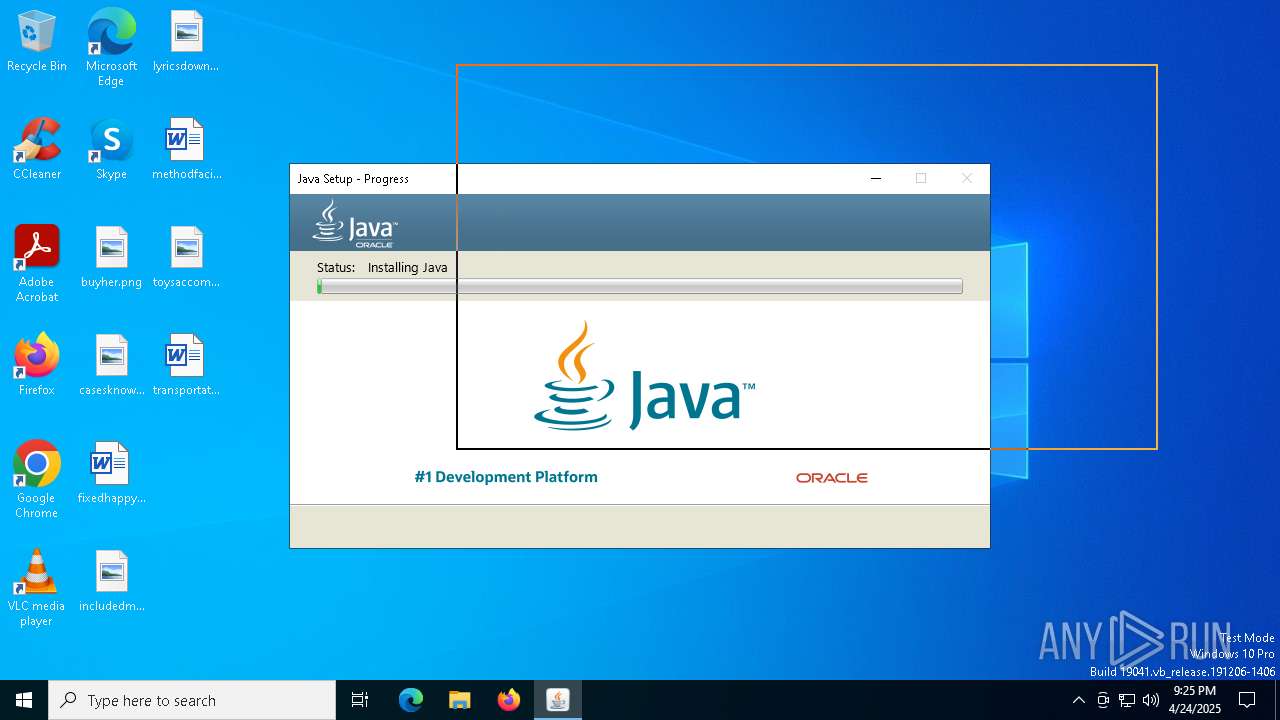
Task: Open the volume control tray icon
Action: [x=1151, y=700]
